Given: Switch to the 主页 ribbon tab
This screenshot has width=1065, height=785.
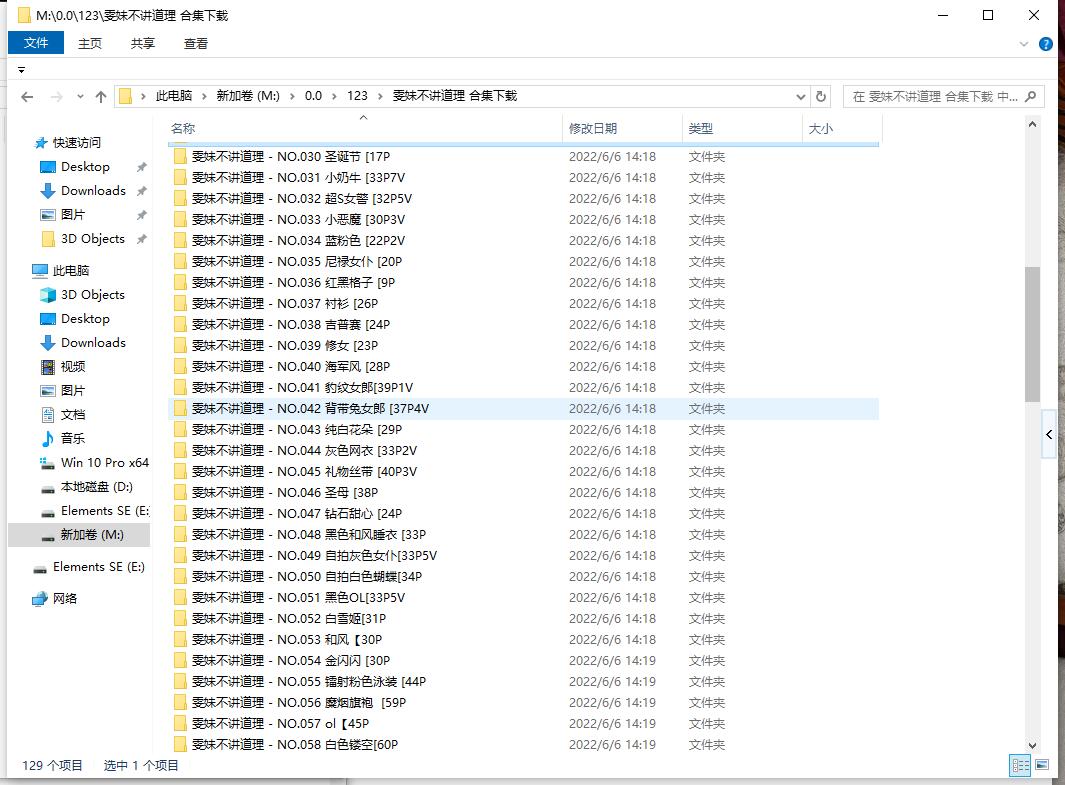Looking at the screenshot, I should [x=90, y=43].
